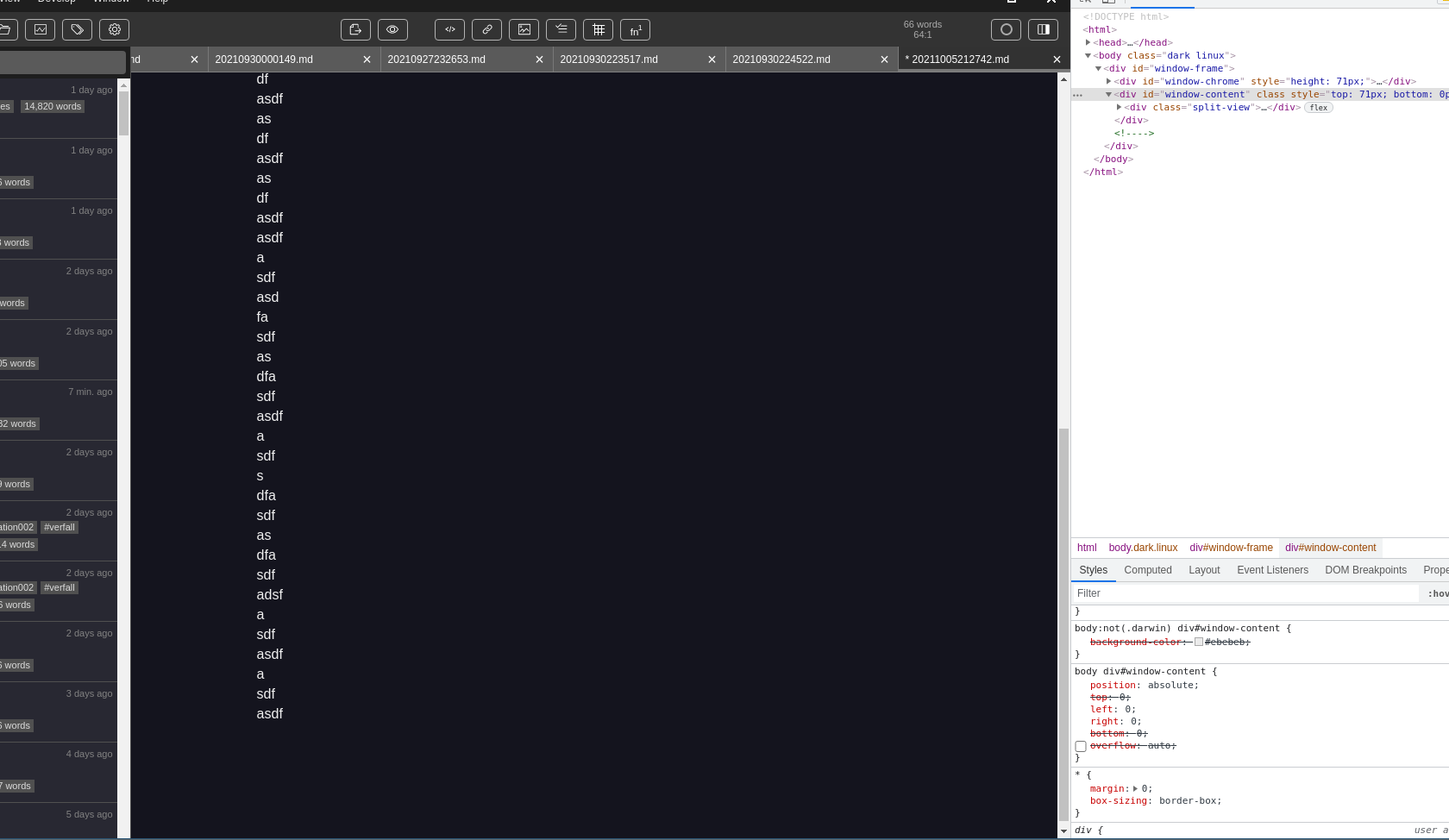Select the file modified 7 min. ago
1449x840 pixels.
pyautogui.click(x=59, y=410)
